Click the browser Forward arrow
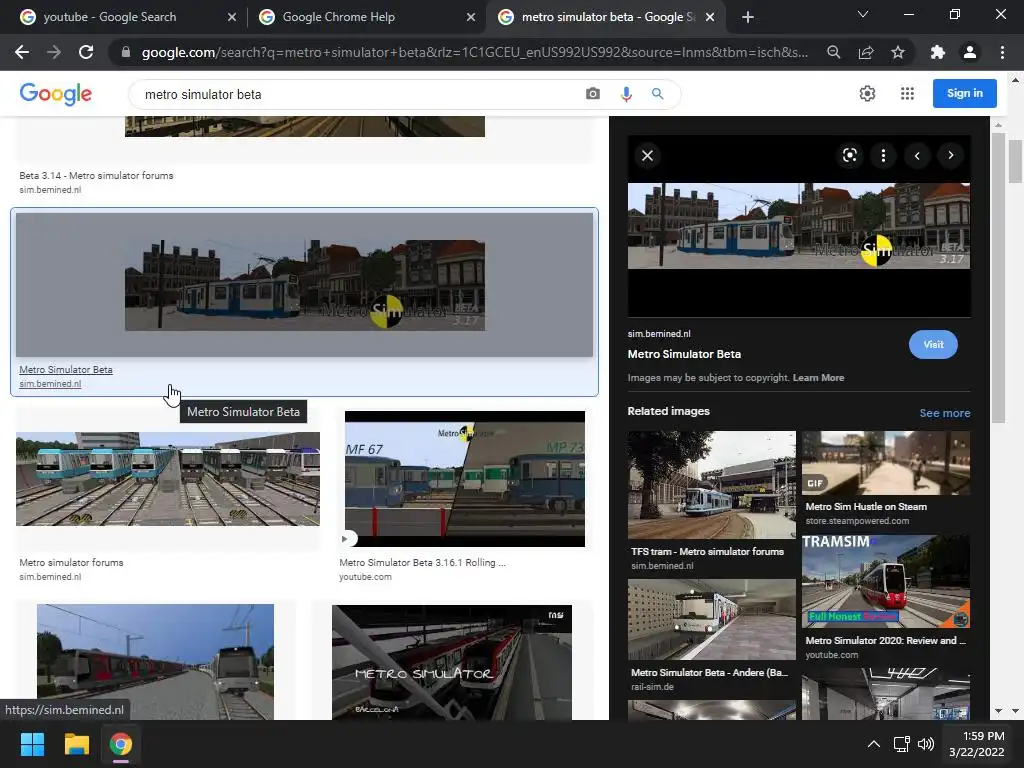 [54, 52]
